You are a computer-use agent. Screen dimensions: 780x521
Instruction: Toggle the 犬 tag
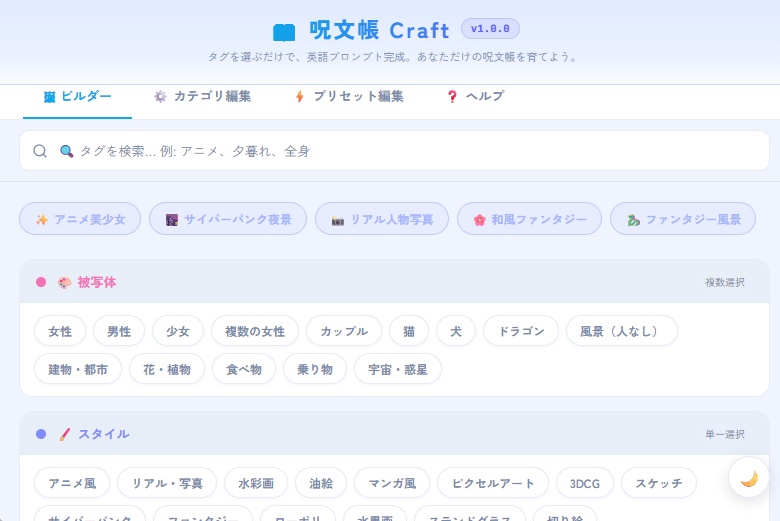pos(456,331)
